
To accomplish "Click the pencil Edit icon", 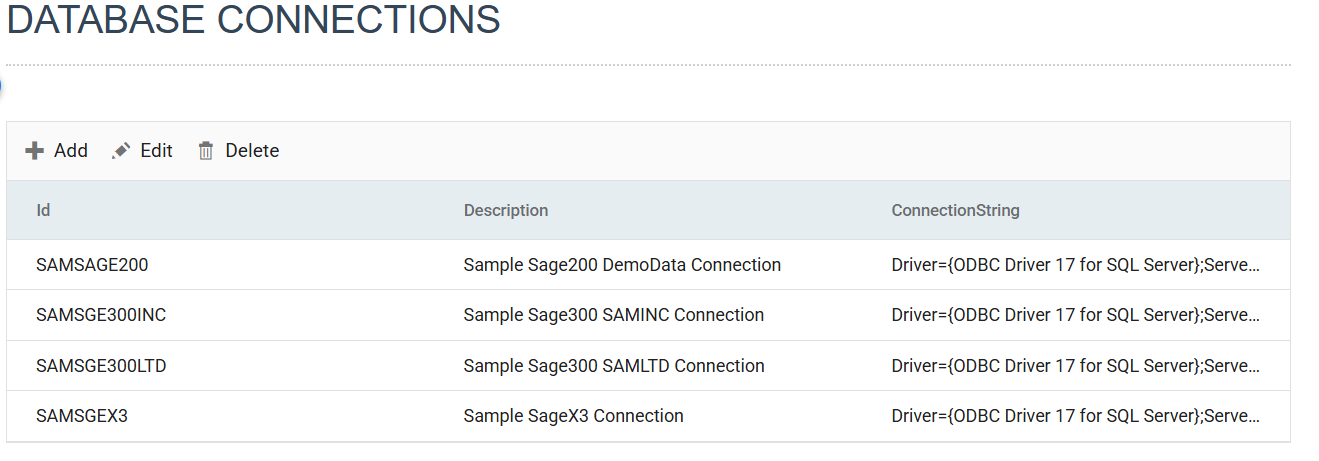I will tap(121, 151).
